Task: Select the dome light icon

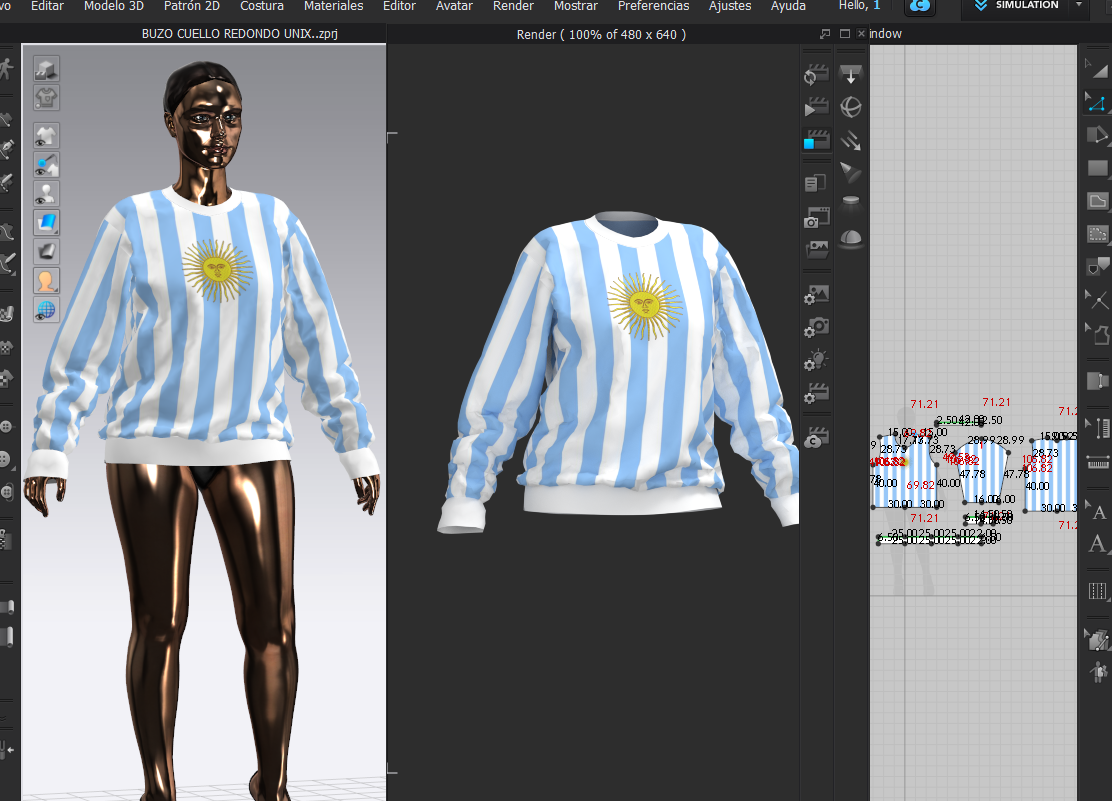Action: 851,237
